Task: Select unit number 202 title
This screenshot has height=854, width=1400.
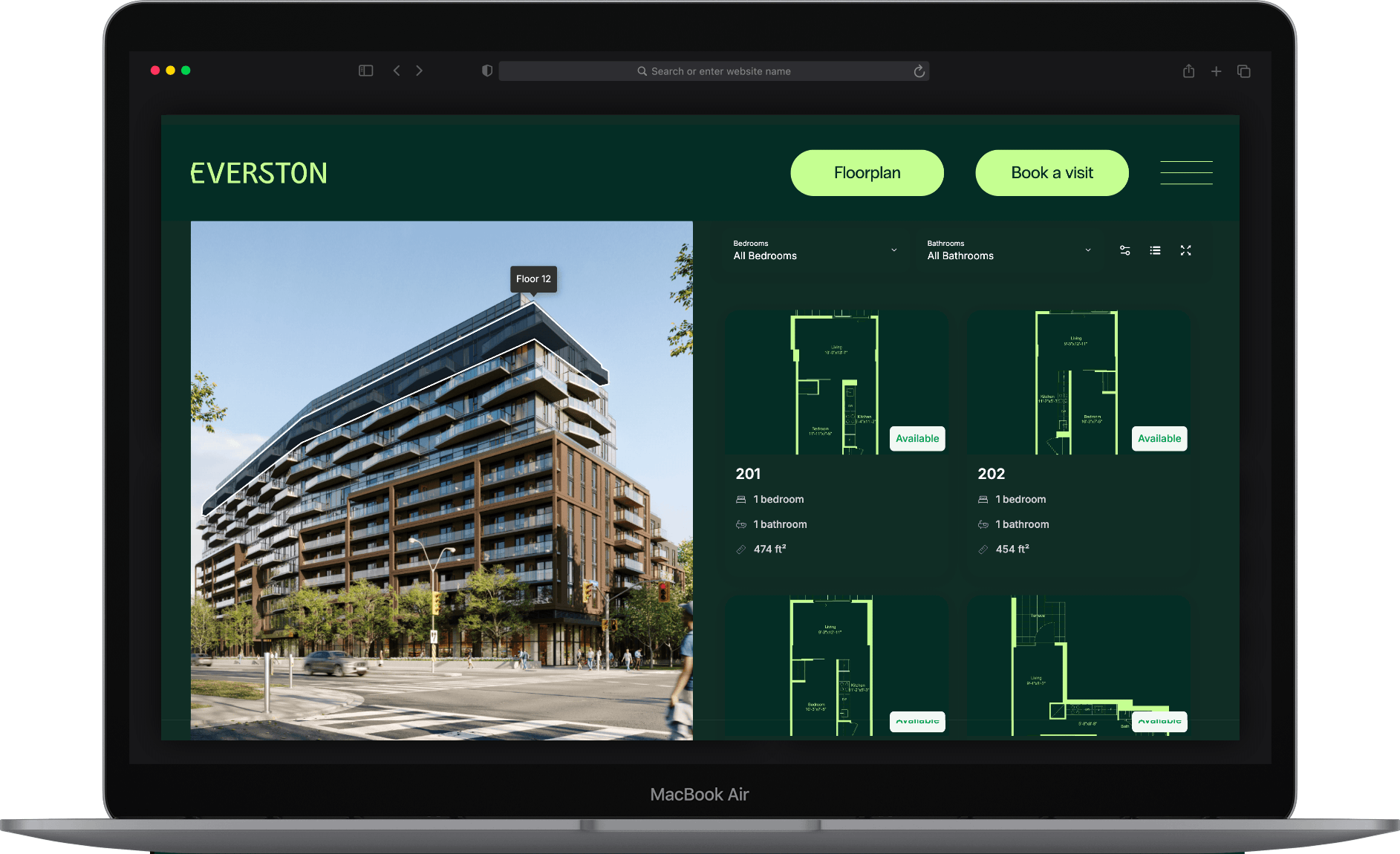Action: [991, 474]
